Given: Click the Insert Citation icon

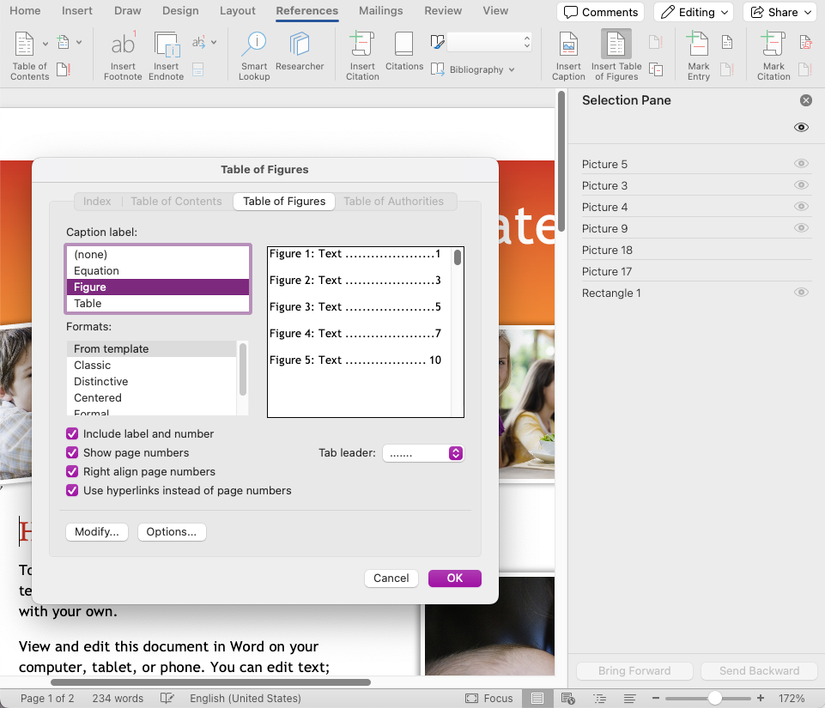Looking at the screenshot, I should click(362, 45).
